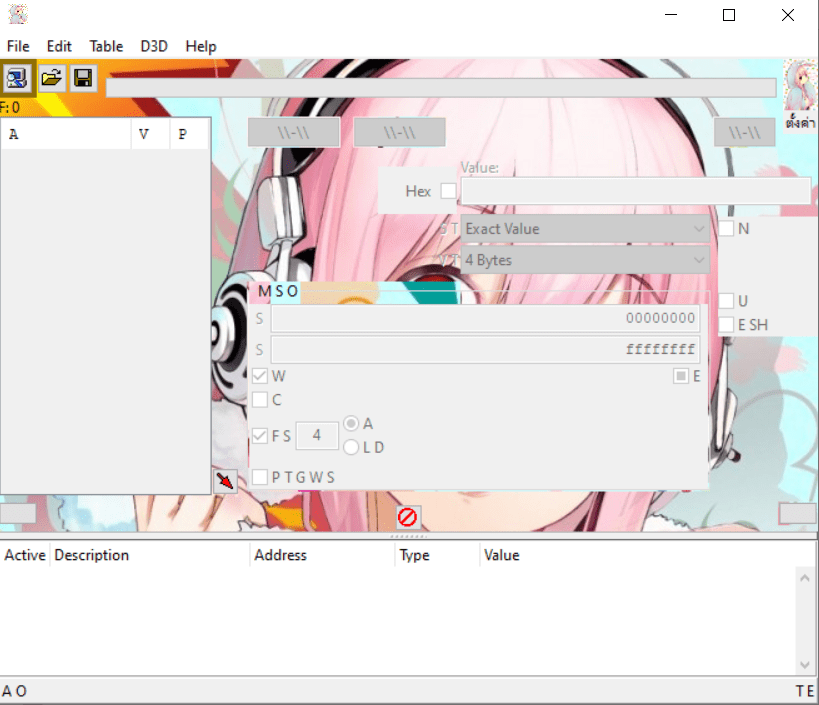Open the 4 Bytes value type dropdown

pyautogui.click(x=585, y=260)
